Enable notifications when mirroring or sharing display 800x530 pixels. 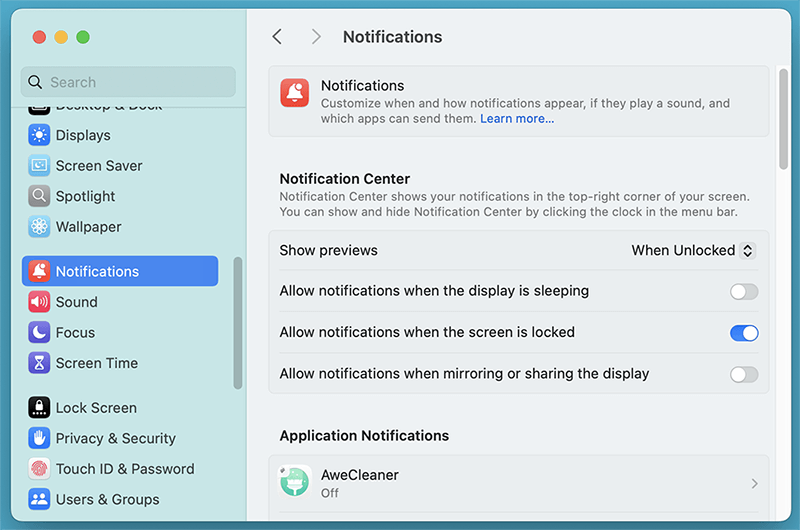tap(744, 374)
